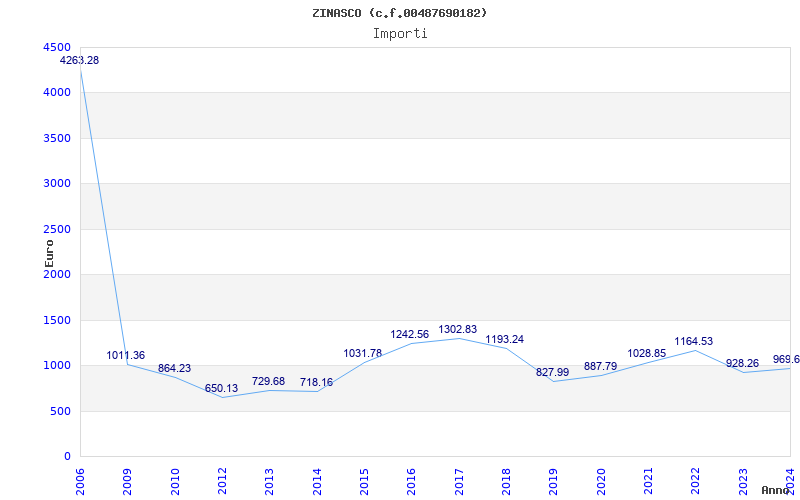Click the x-axis year 2012
800x500 pixels.
222,481
